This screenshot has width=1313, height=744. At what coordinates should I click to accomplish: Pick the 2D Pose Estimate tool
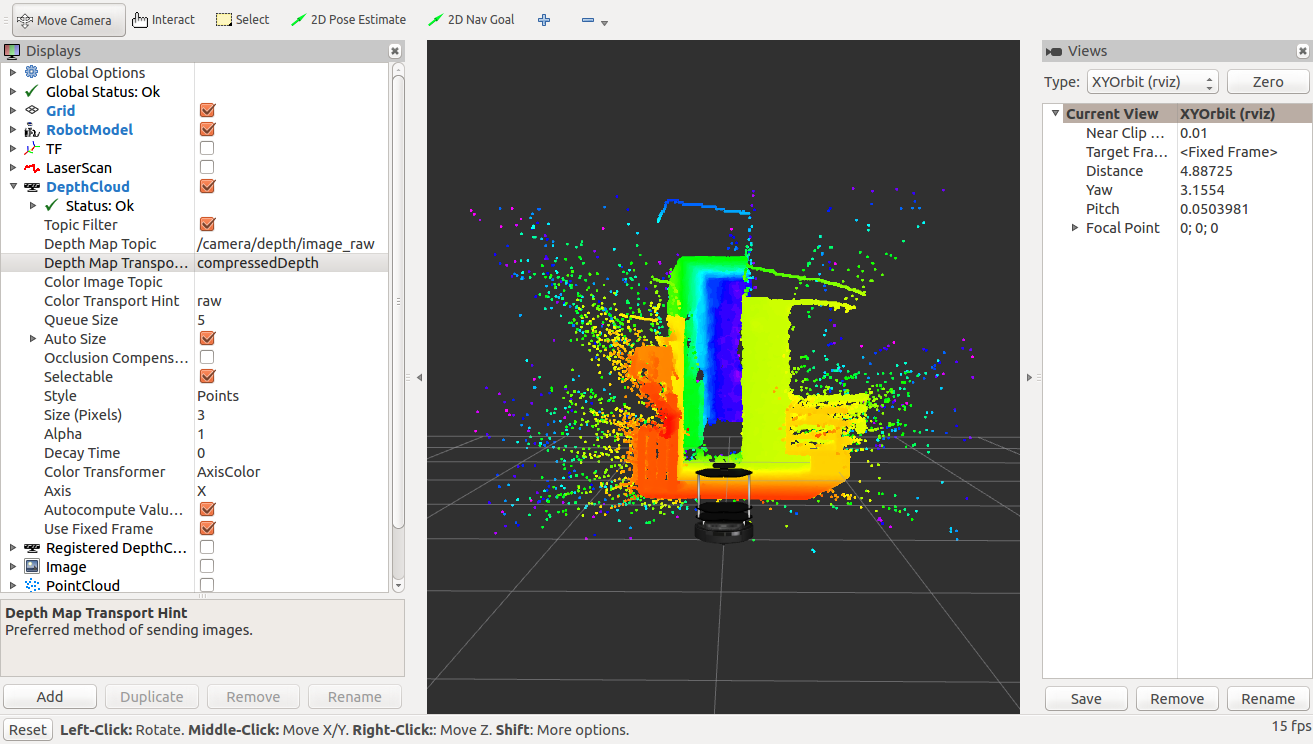348,20
